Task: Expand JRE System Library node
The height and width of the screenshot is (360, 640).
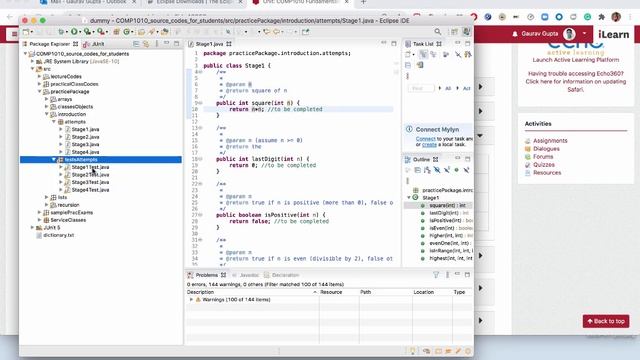Action: click(33, 61)
